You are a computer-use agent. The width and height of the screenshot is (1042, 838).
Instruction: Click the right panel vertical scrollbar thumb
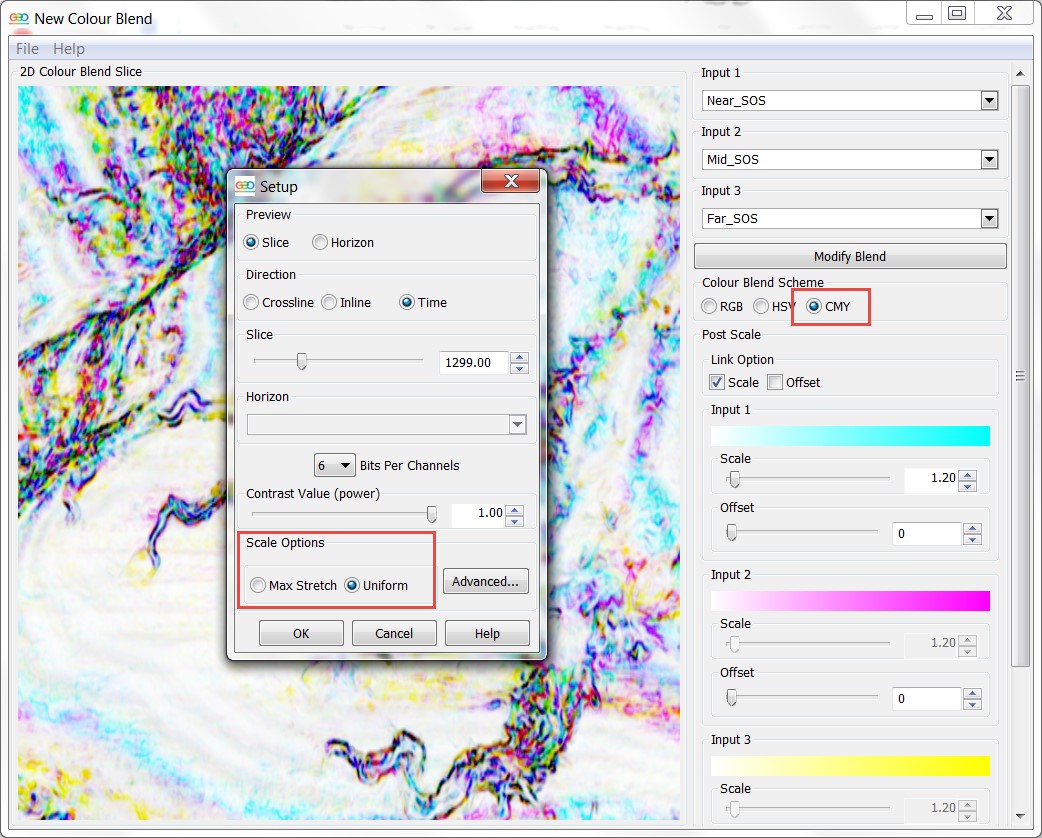1020,375
